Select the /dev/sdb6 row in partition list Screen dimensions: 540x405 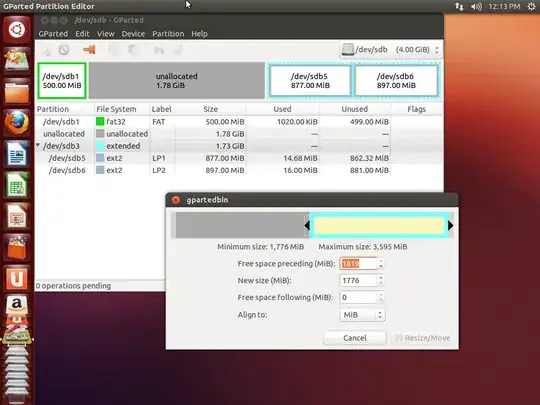tap(239, 170)
